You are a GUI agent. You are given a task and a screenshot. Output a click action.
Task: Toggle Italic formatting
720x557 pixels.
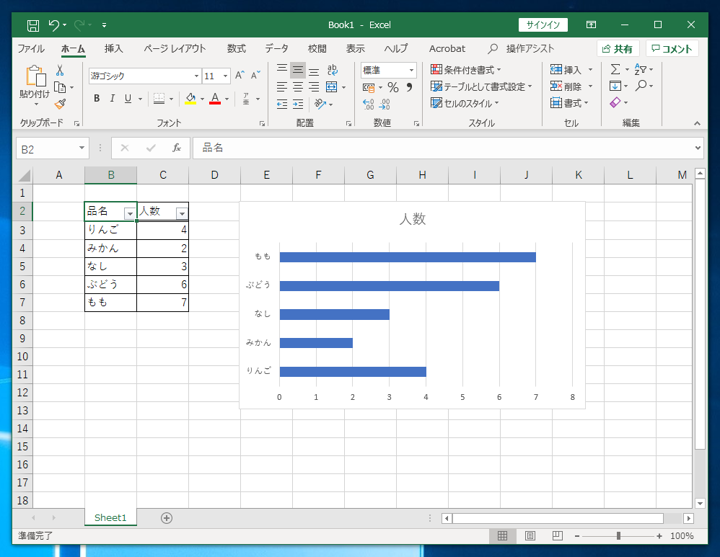pyautogui.click(x=112, y=99)
